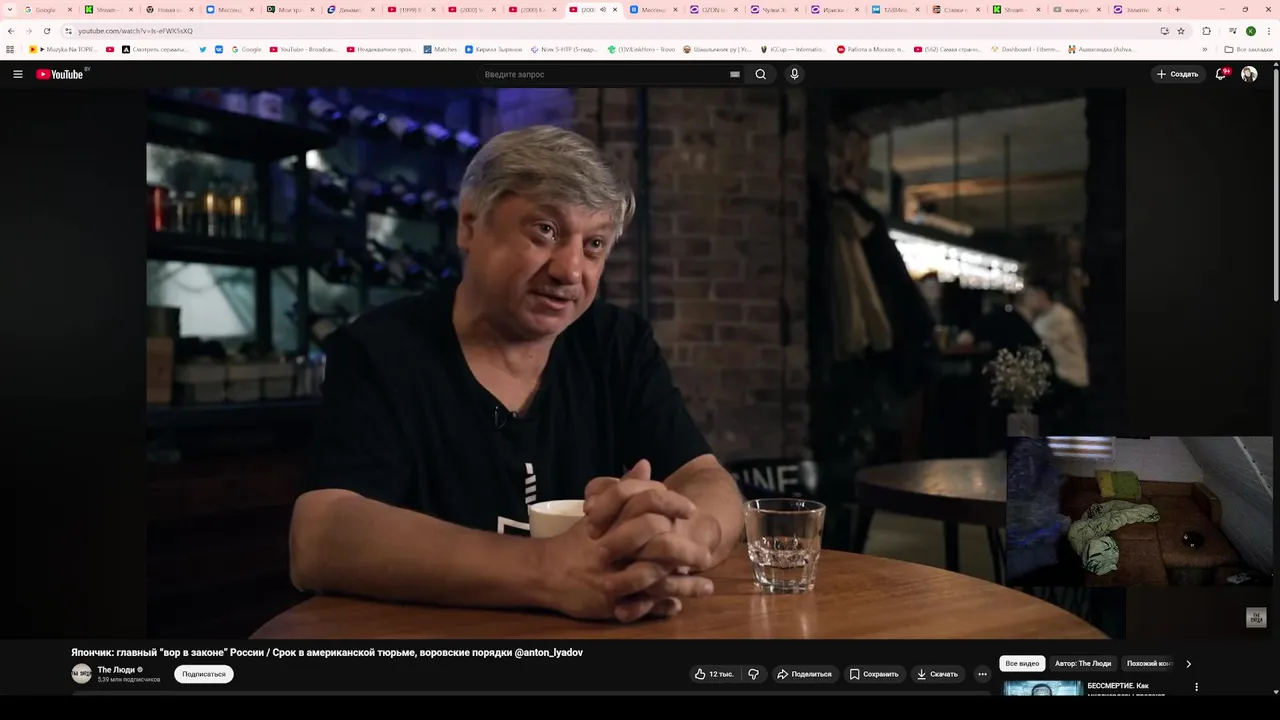Screen dimensions: 1280x720
Task: Click the magnifier search button
Action: pyautogui.click(x=761, y=74)
